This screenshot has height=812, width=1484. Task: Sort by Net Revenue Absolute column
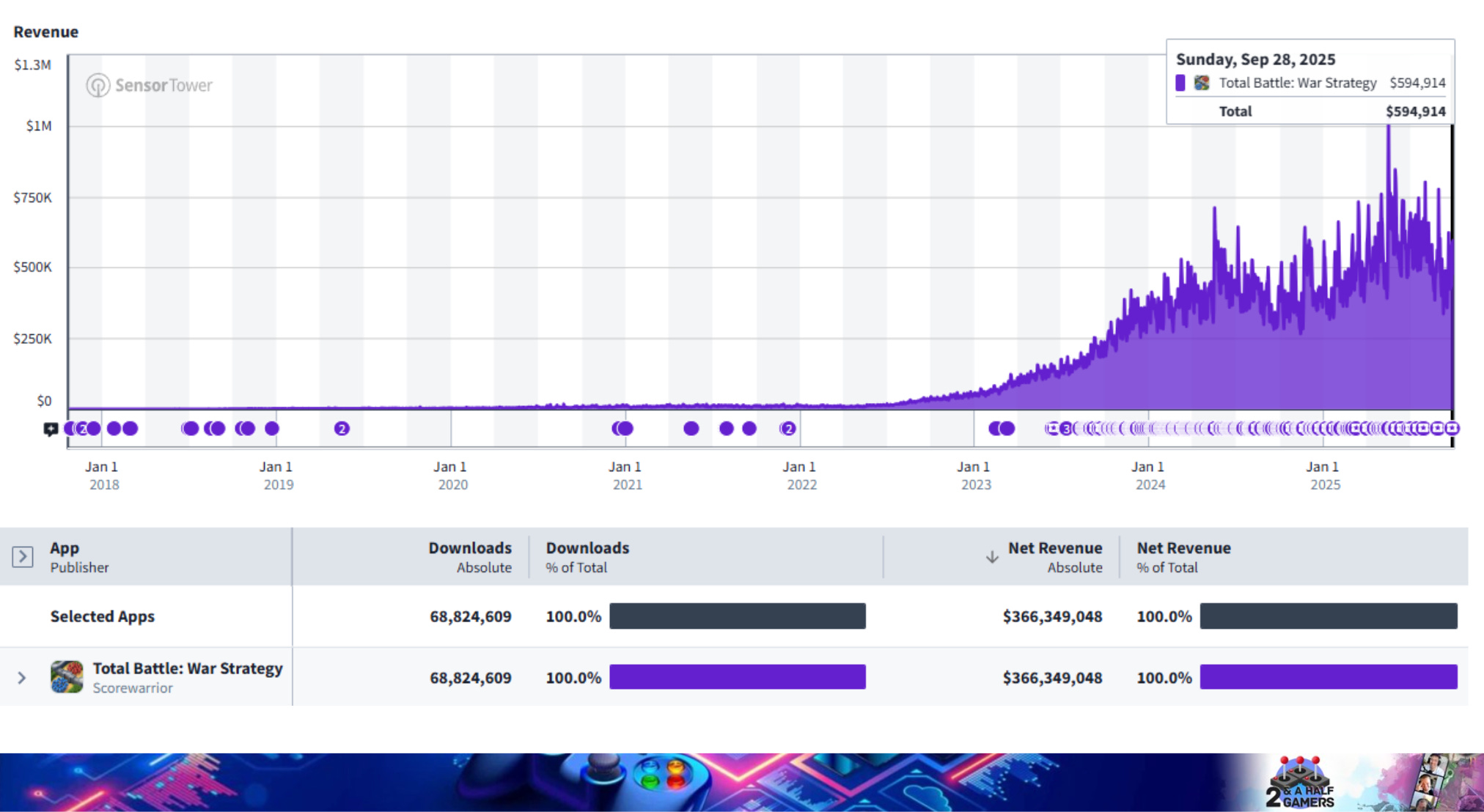pos(1054,556)
